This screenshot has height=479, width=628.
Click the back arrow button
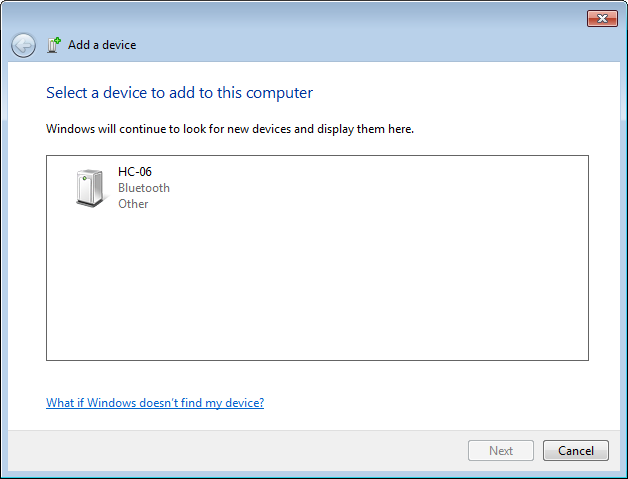point(23,45)
